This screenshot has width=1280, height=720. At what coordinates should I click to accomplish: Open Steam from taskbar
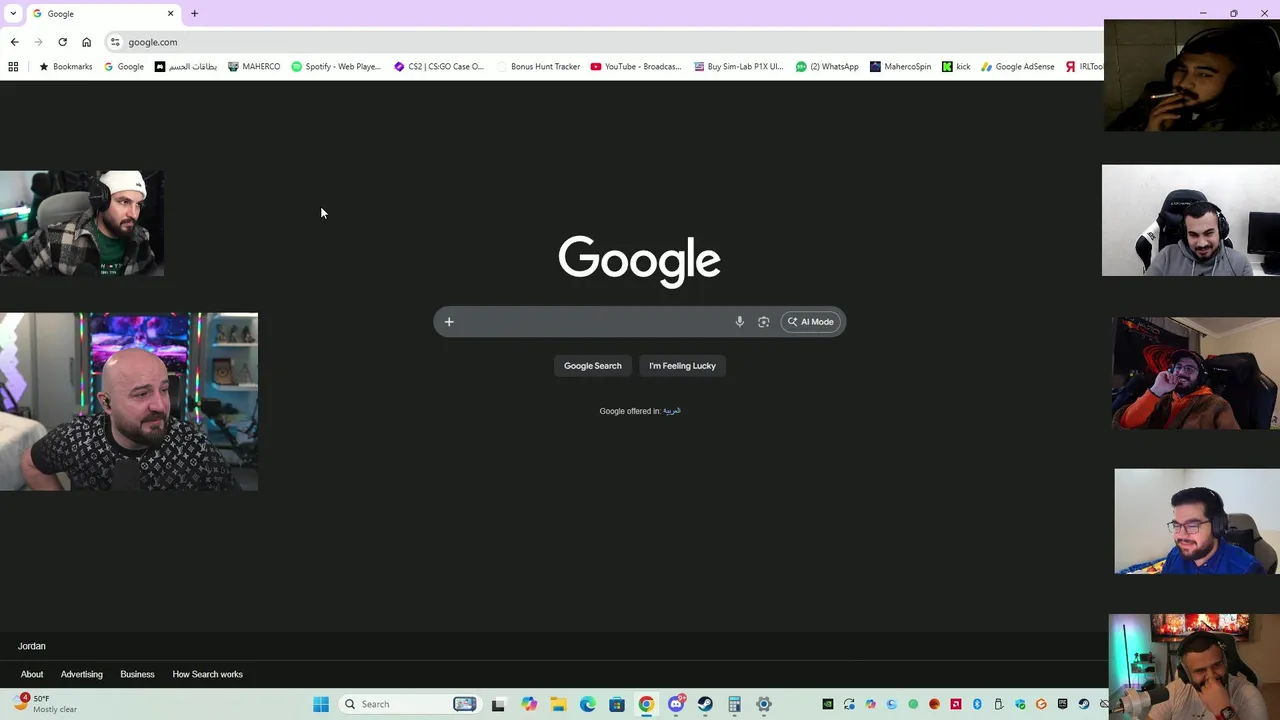click(x=706, y=704)
